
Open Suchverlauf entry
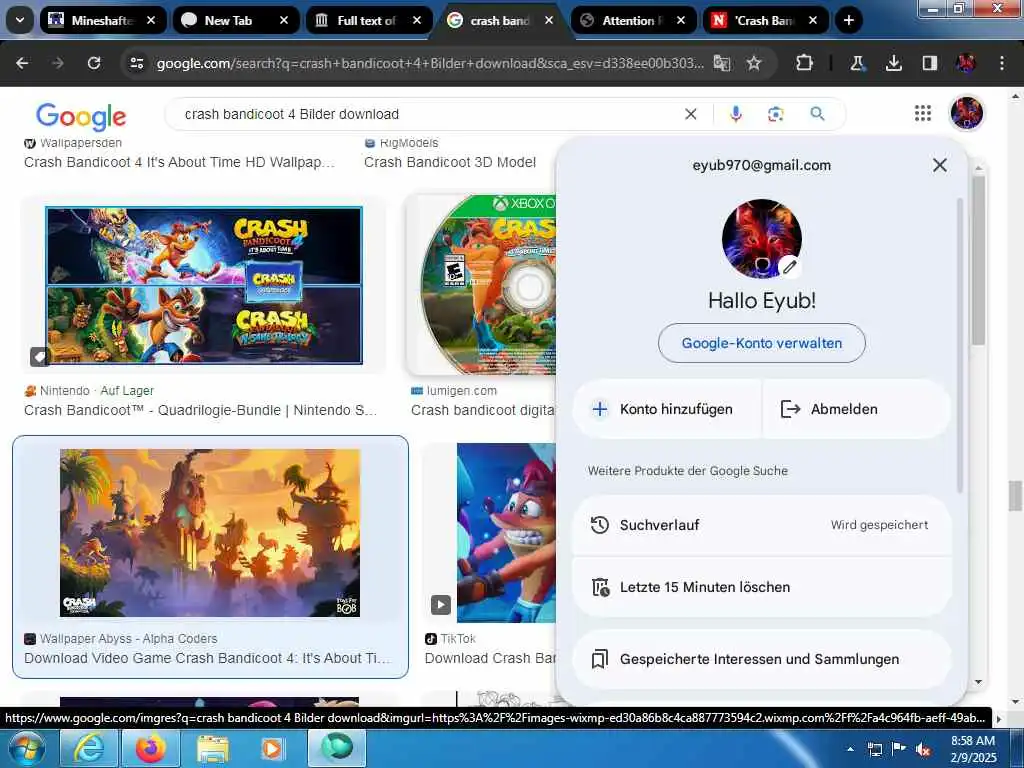point(761,525)
